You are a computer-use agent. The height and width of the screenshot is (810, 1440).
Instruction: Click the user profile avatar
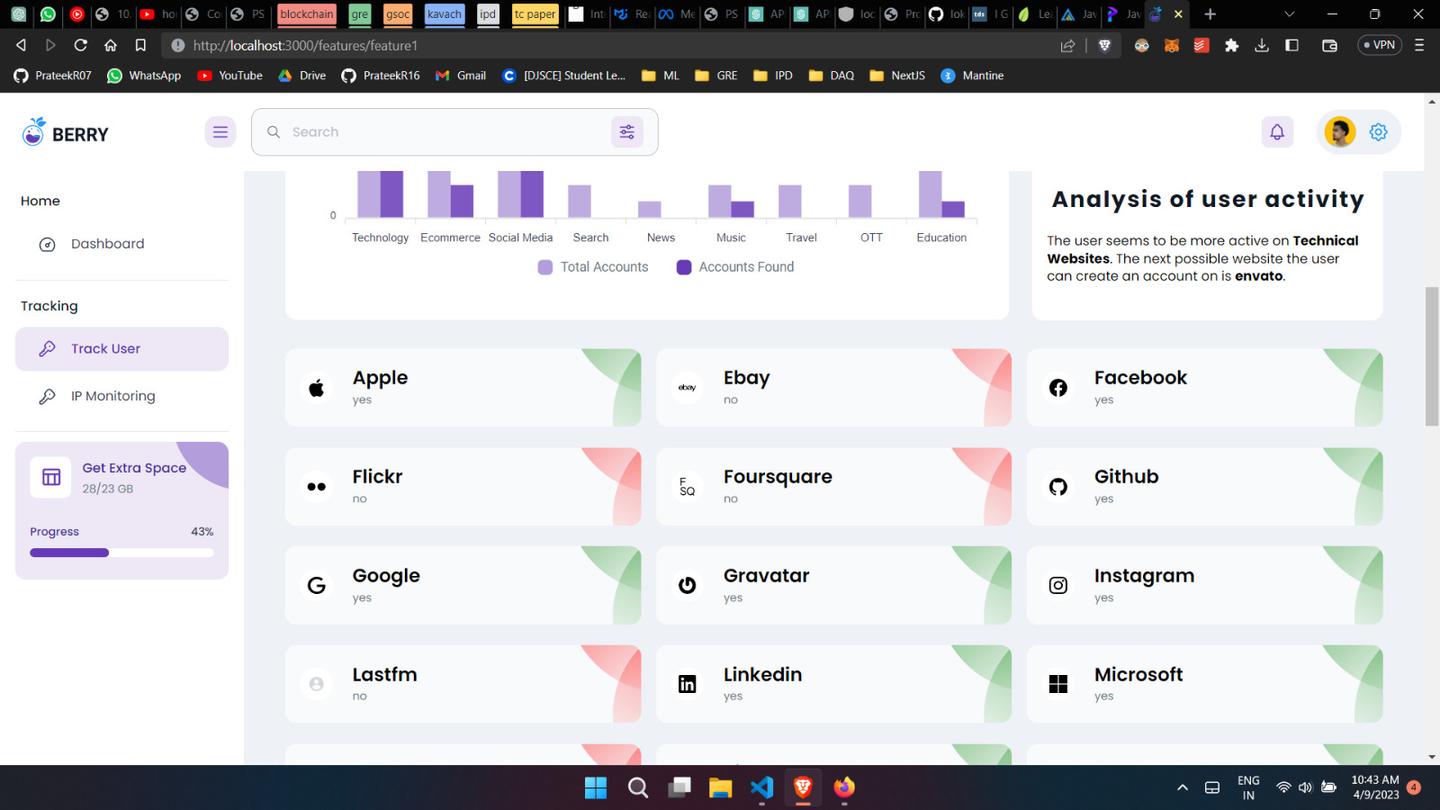pos(1340,132)
